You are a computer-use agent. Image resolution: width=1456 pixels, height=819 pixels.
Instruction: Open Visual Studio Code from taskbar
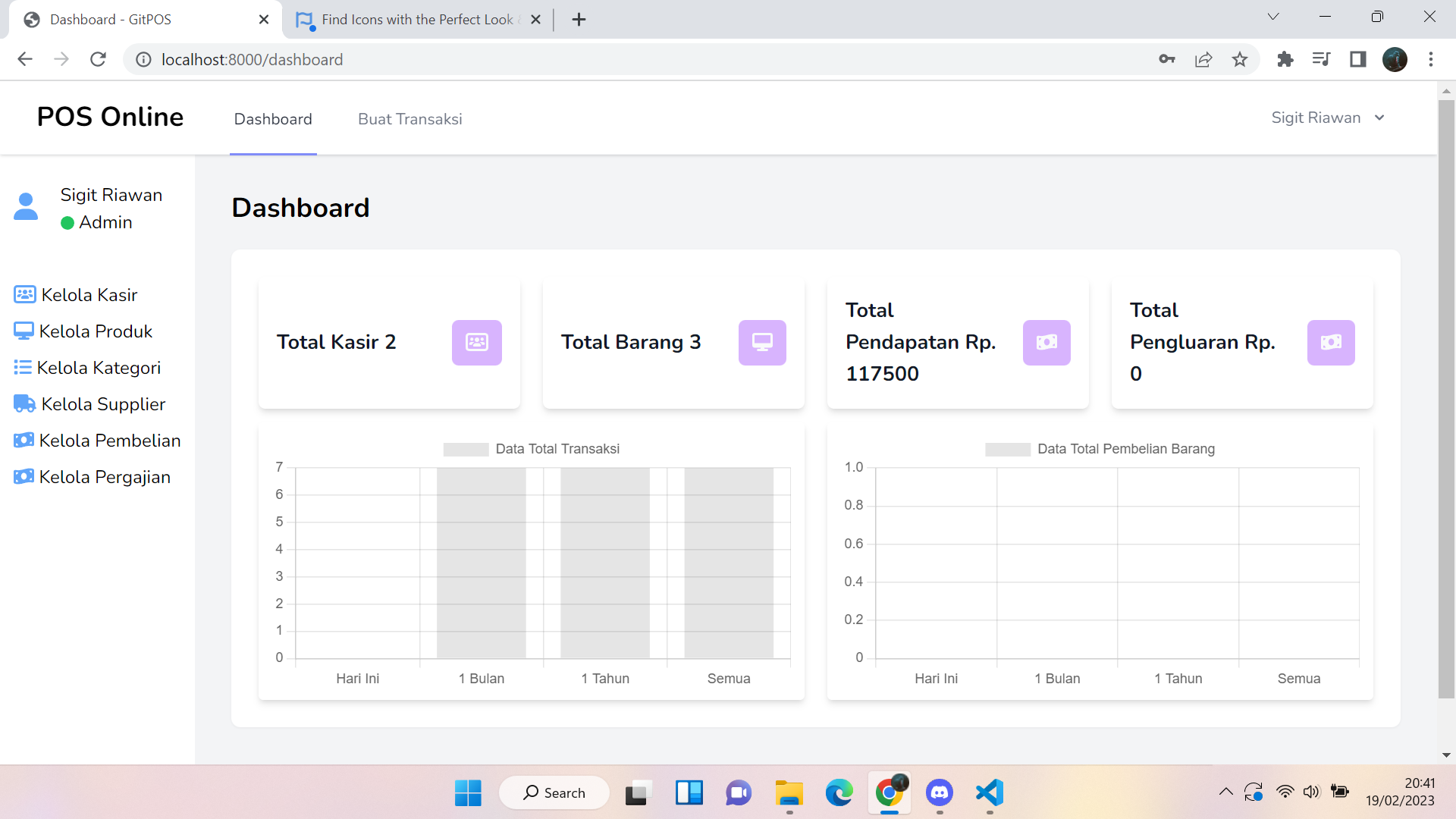990,792
